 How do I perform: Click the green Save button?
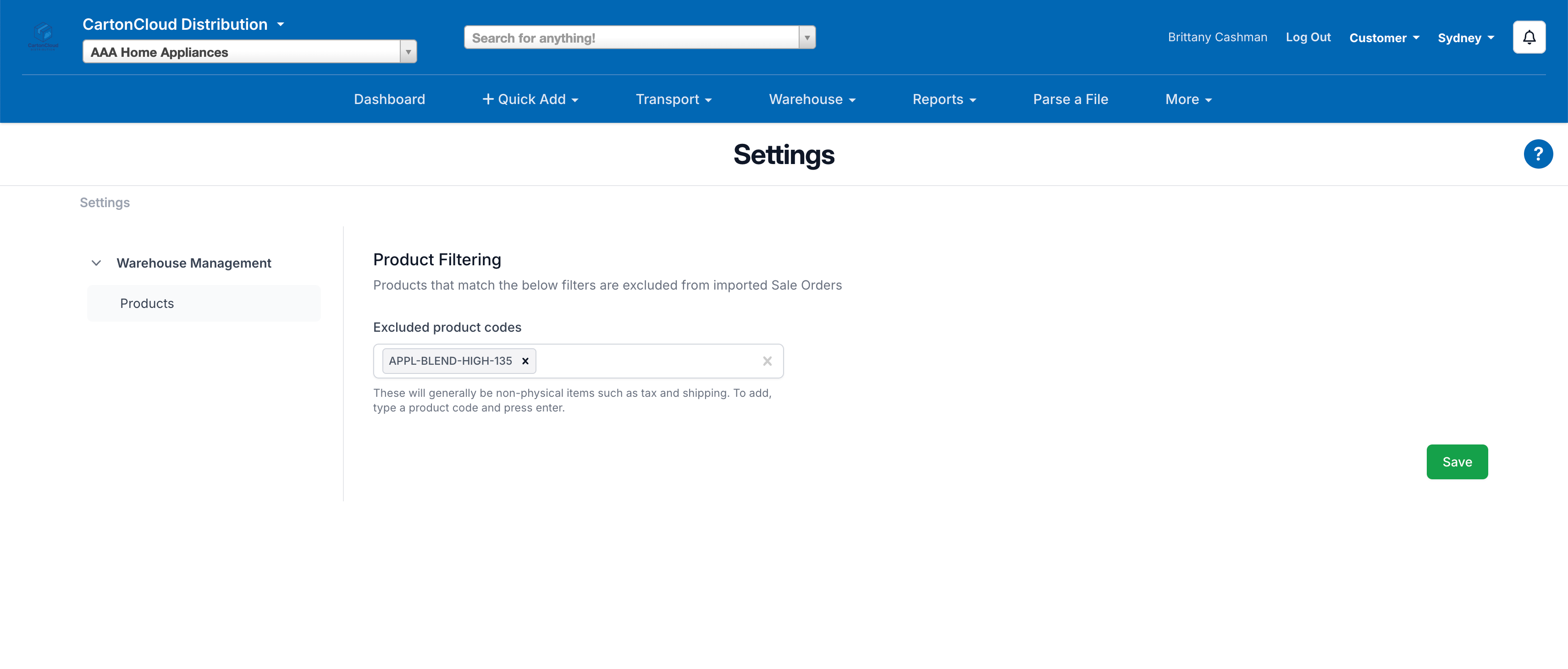point(1457,462)
